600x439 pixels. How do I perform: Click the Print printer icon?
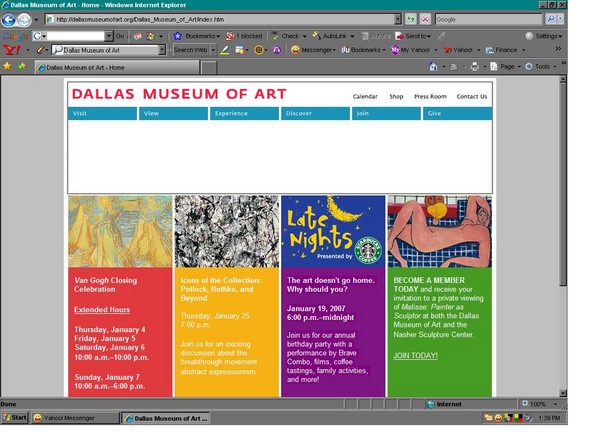tap(474, 67)
